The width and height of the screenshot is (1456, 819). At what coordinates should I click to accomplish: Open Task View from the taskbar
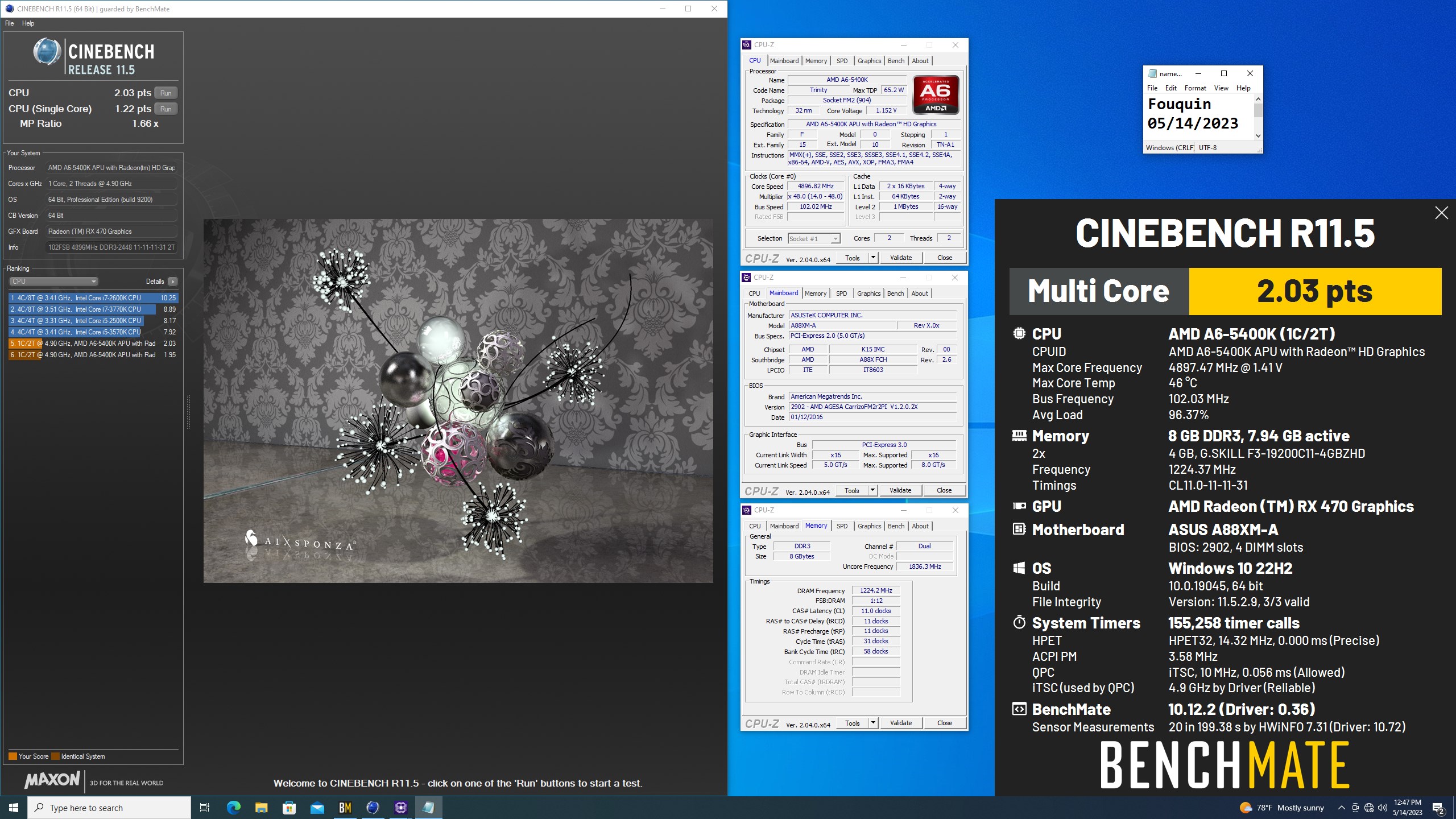[x=205, y=808]
